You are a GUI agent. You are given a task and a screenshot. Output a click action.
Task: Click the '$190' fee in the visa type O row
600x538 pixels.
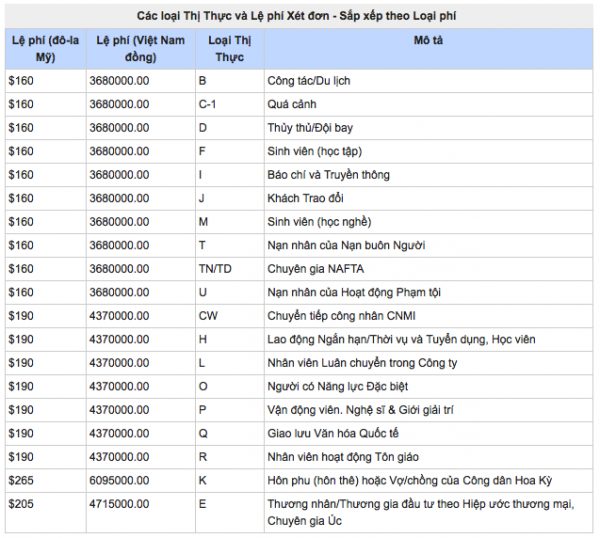(x=46, y=386)
